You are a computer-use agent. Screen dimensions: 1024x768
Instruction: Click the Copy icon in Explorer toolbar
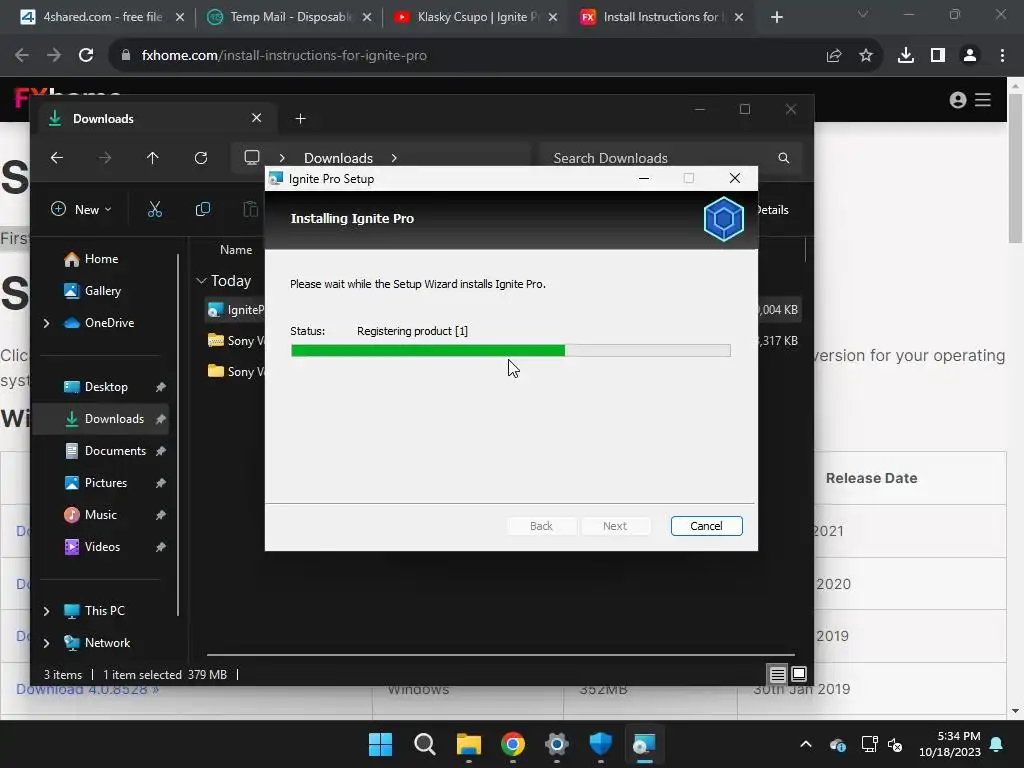click(x=202, y=210)
